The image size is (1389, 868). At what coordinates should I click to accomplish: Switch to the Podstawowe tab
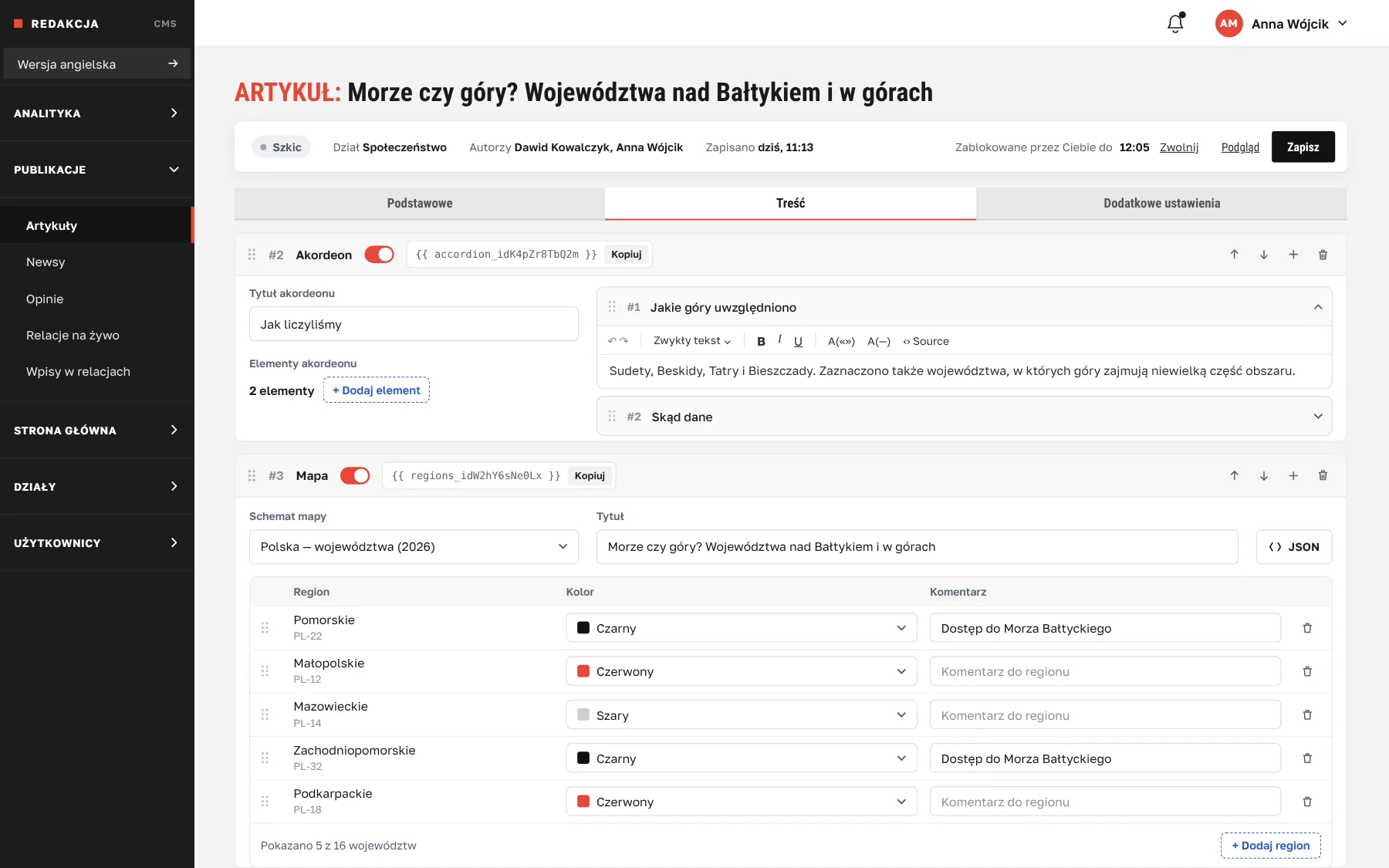[x=420, y=204]
